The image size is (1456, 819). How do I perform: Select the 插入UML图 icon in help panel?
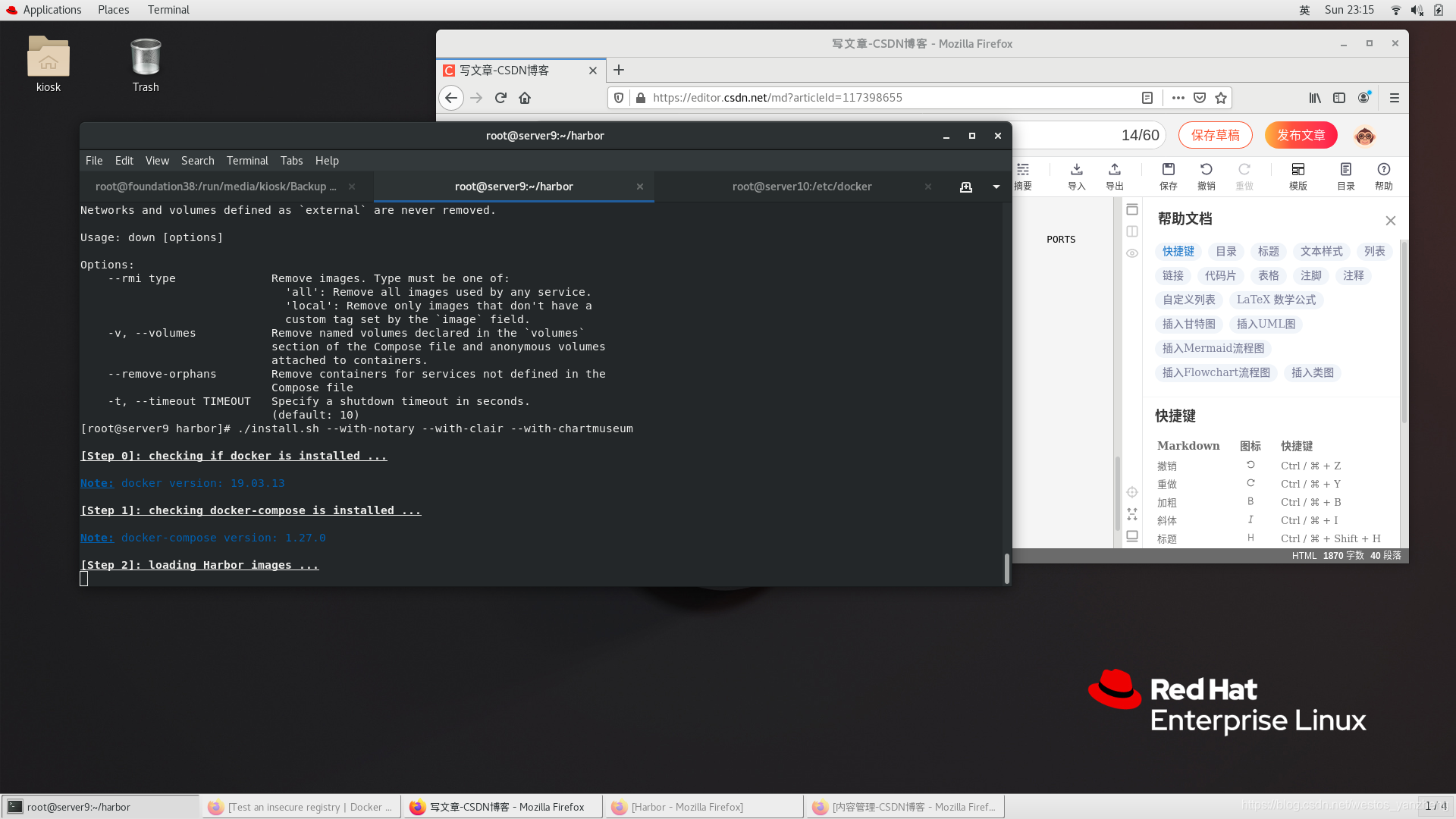tap(1264, 323)
